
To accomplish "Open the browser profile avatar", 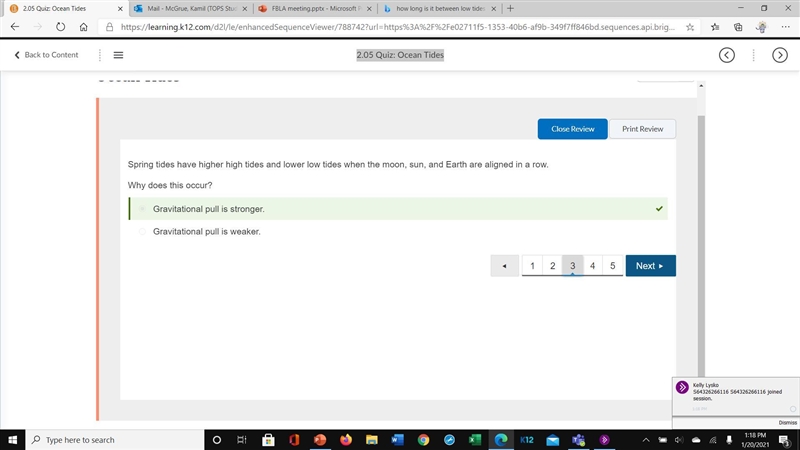I will tap(762, 27).
